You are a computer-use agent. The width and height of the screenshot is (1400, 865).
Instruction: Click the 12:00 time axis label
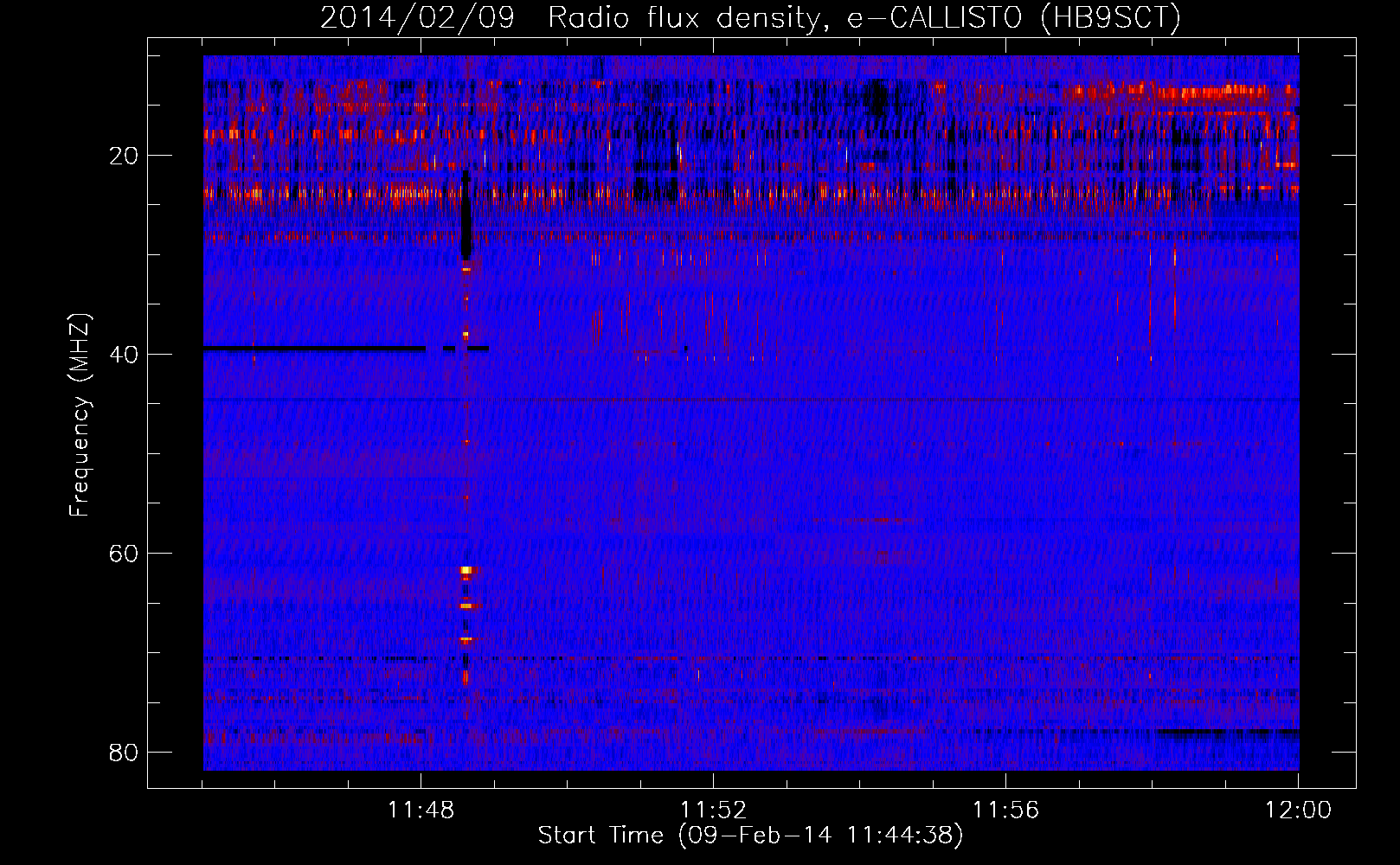pos(1298,811)
